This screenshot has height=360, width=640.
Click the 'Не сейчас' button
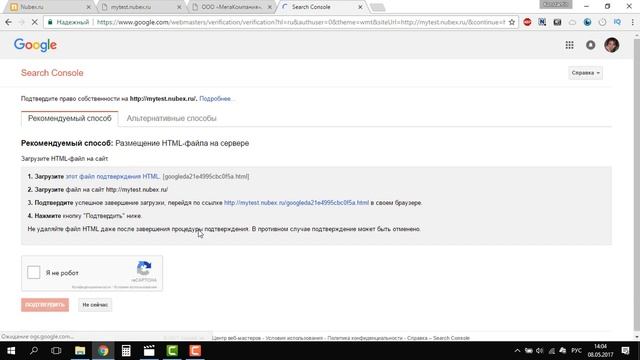95,304
